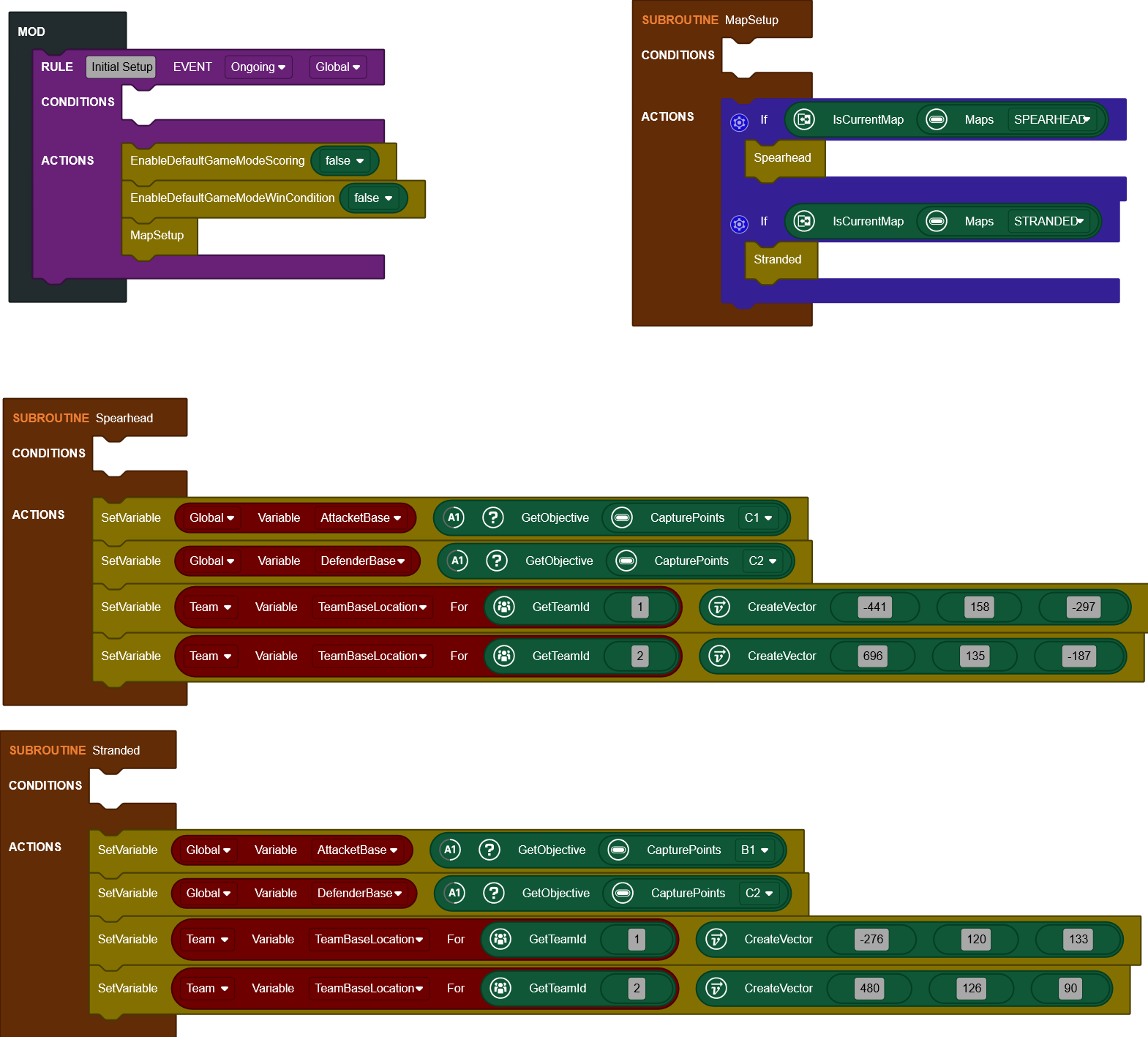The image size is (1148, 1037).
Task: Toggle EnableDefaultGameModeScoring false value
Action: point(344,161)
